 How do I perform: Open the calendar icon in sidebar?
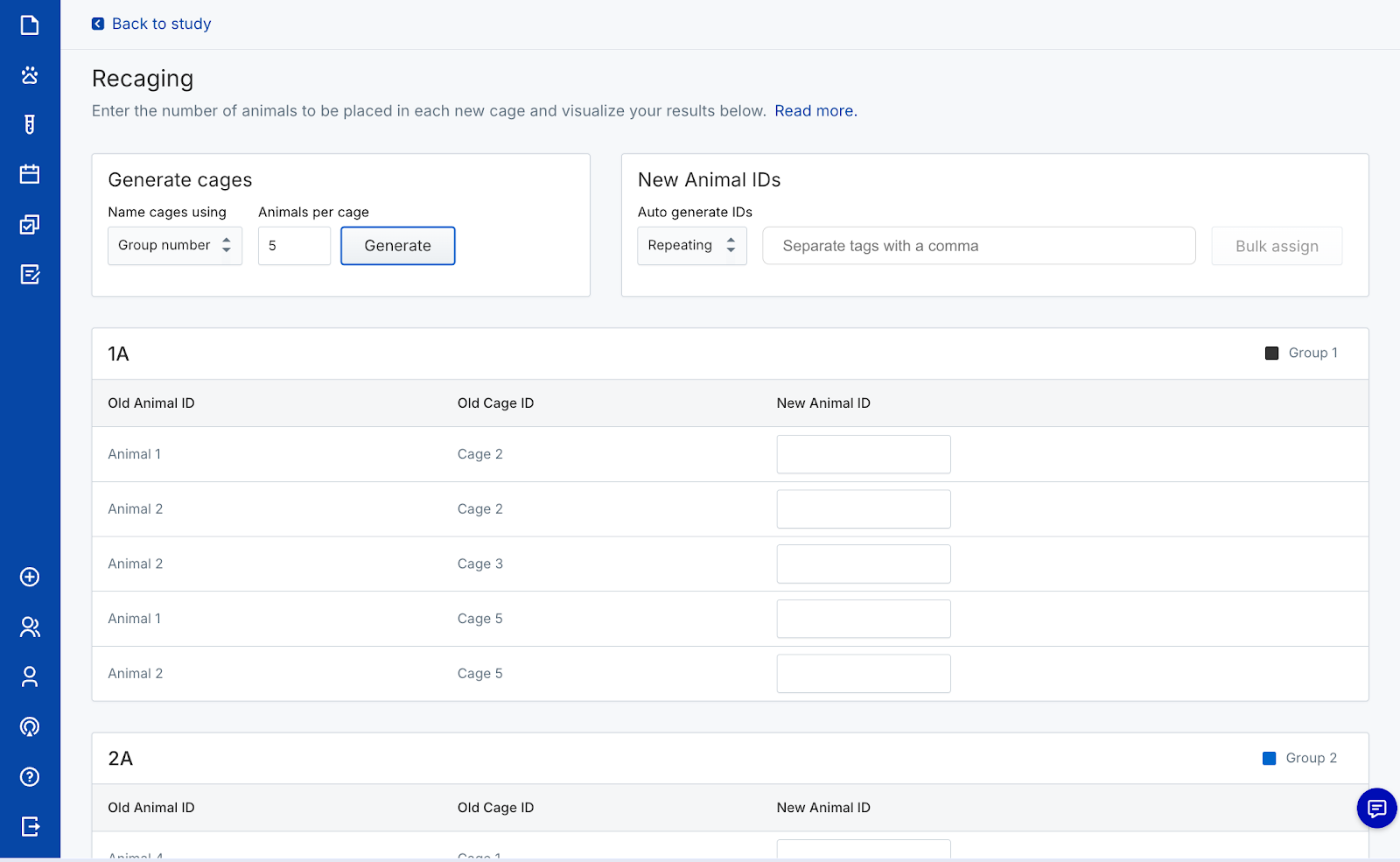30,174
